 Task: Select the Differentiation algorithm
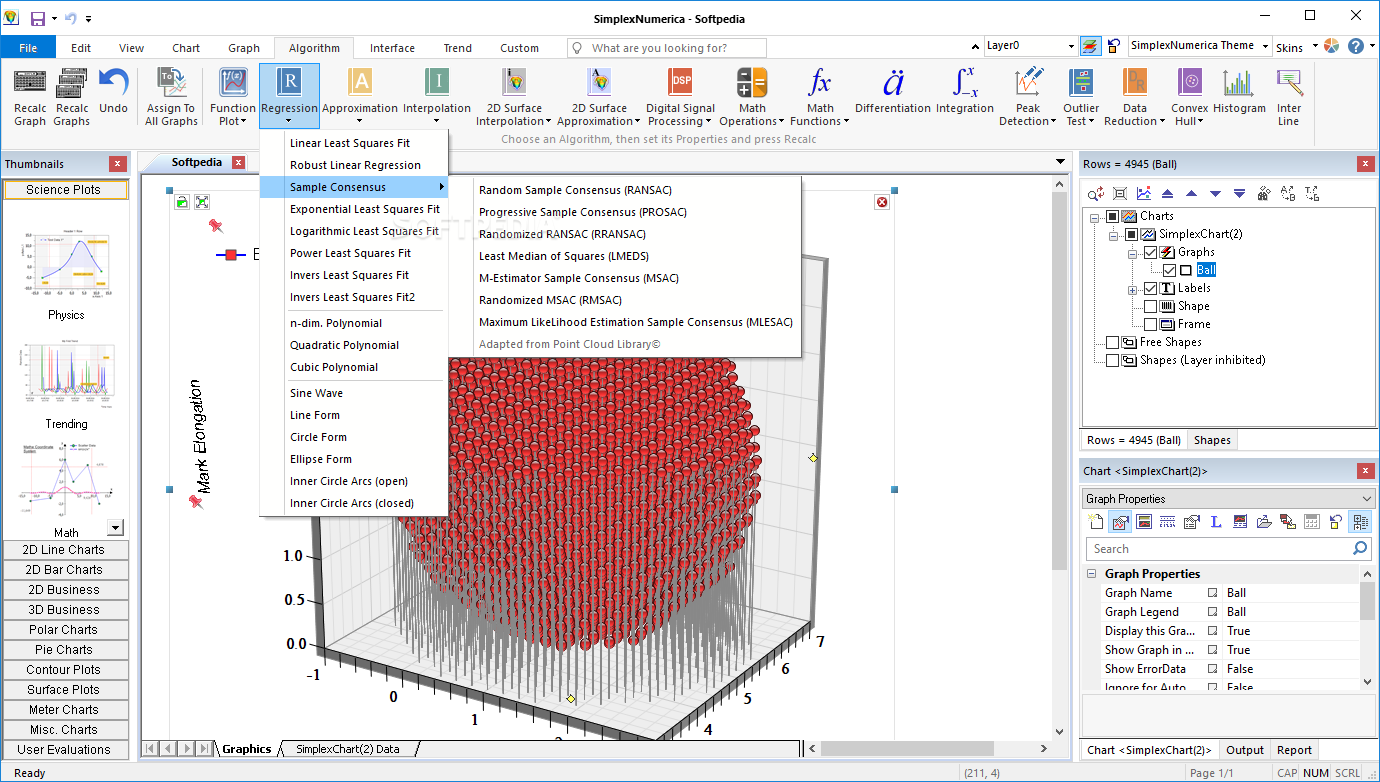(x=893, y=90)
